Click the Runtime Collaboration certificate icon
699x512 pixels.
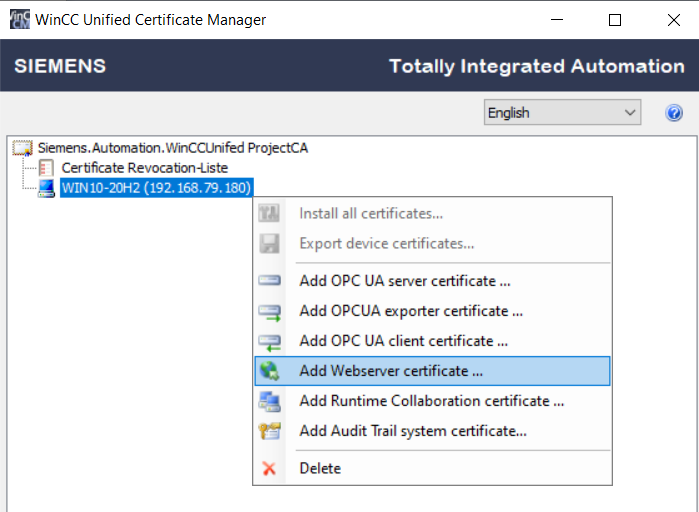point(270,401)
